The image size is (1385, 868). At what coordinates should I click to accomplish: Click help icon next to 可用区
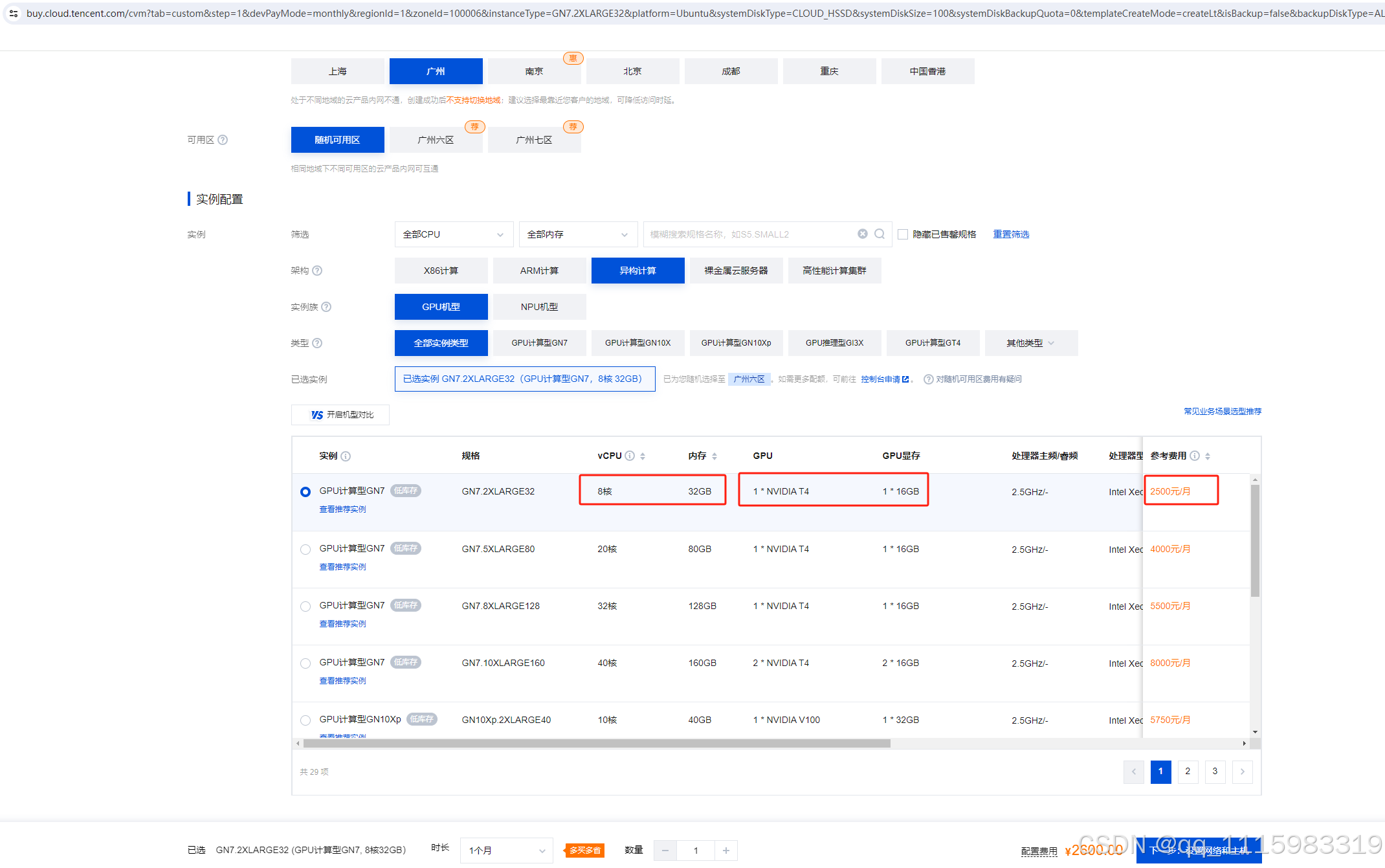223,140
